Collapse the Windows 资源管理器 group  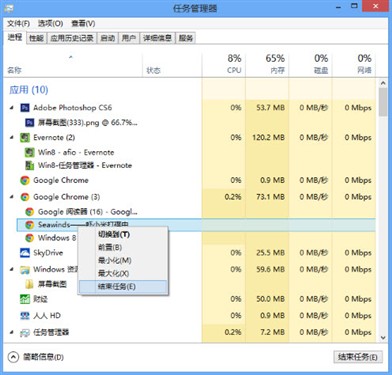point(12,269)
